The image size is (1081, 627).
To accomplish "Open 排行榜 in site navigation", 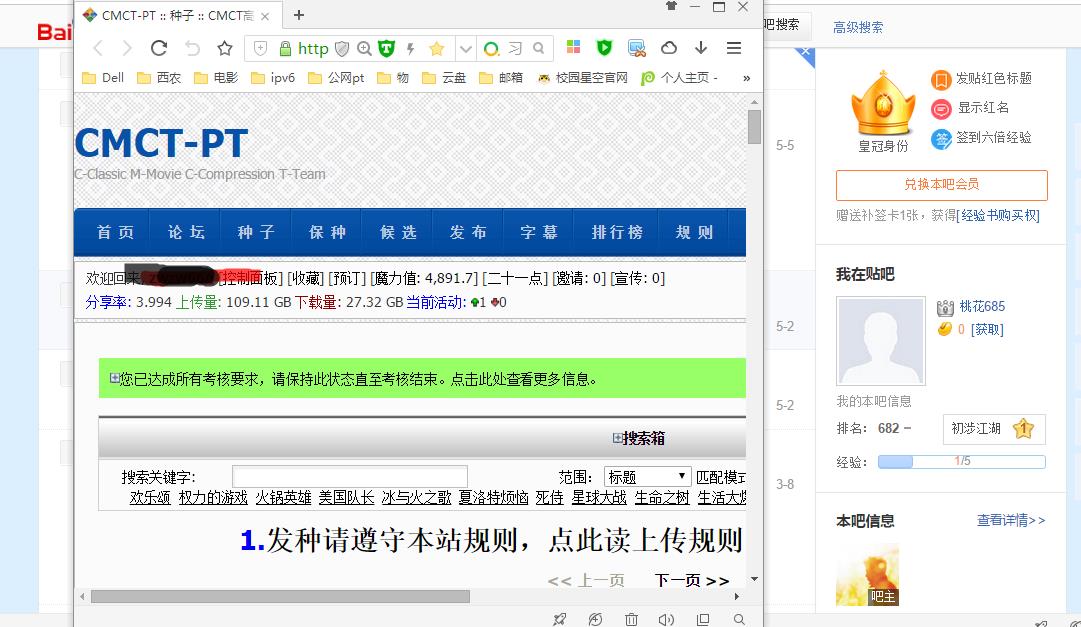I will pos(617,232).
